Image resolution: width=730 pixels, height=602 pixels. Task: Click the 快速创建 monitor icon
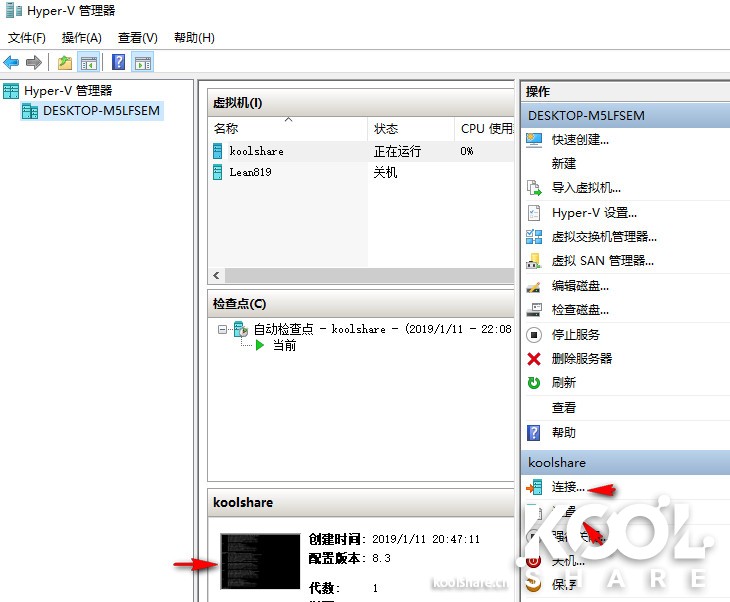(x=534, y=139)
